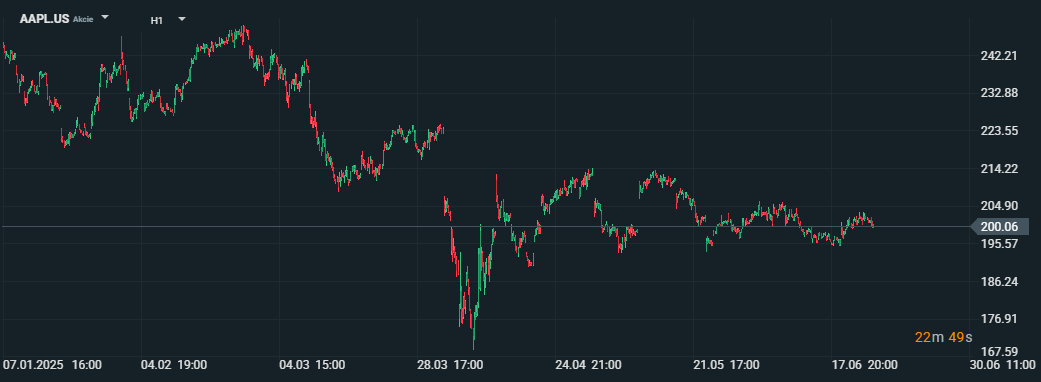This screenshot has width=1041, height=382.
Task: Select the H1 interval label
Action: [x=157, y=20]
